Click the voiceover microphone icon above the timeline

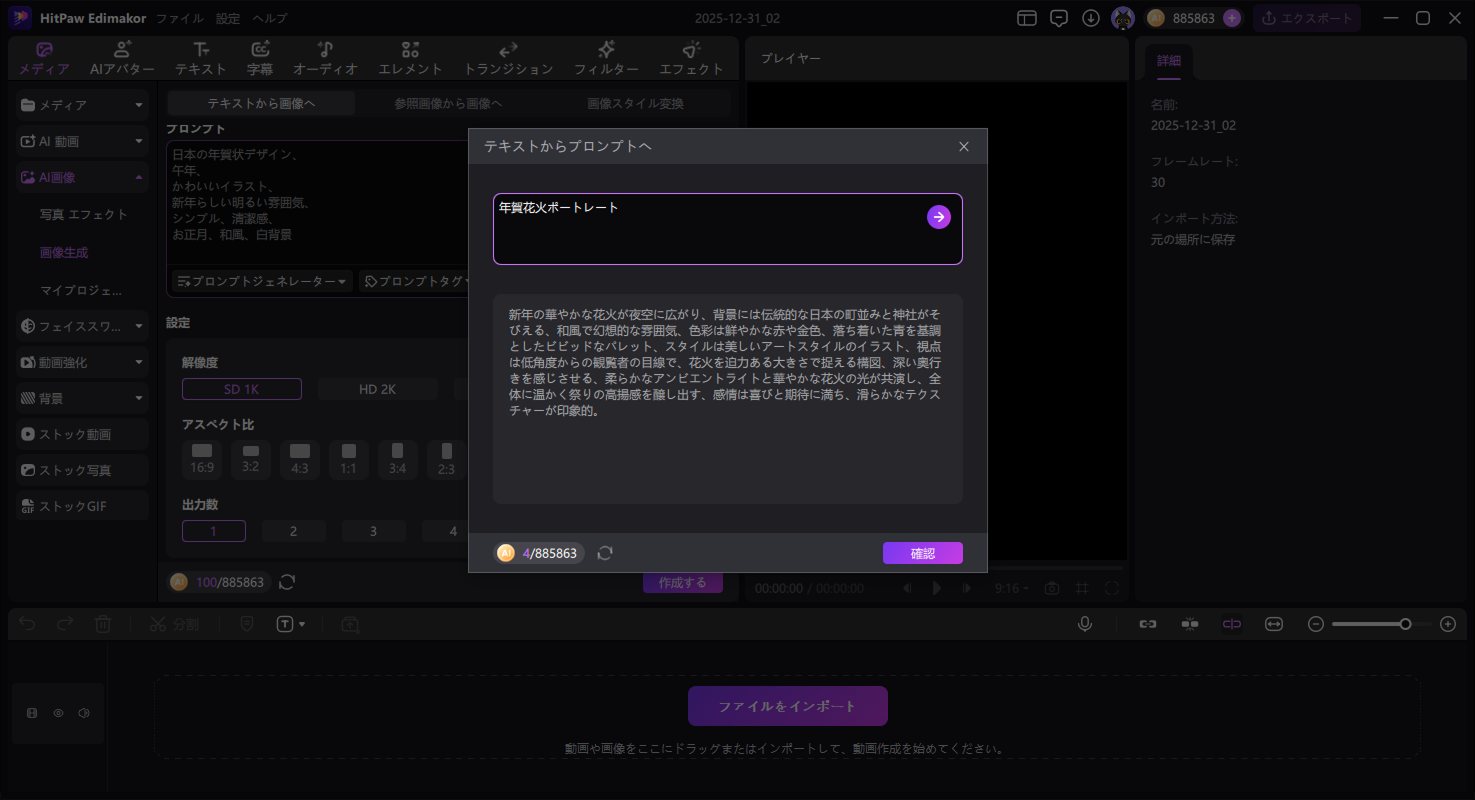[x=1085, y=623]
